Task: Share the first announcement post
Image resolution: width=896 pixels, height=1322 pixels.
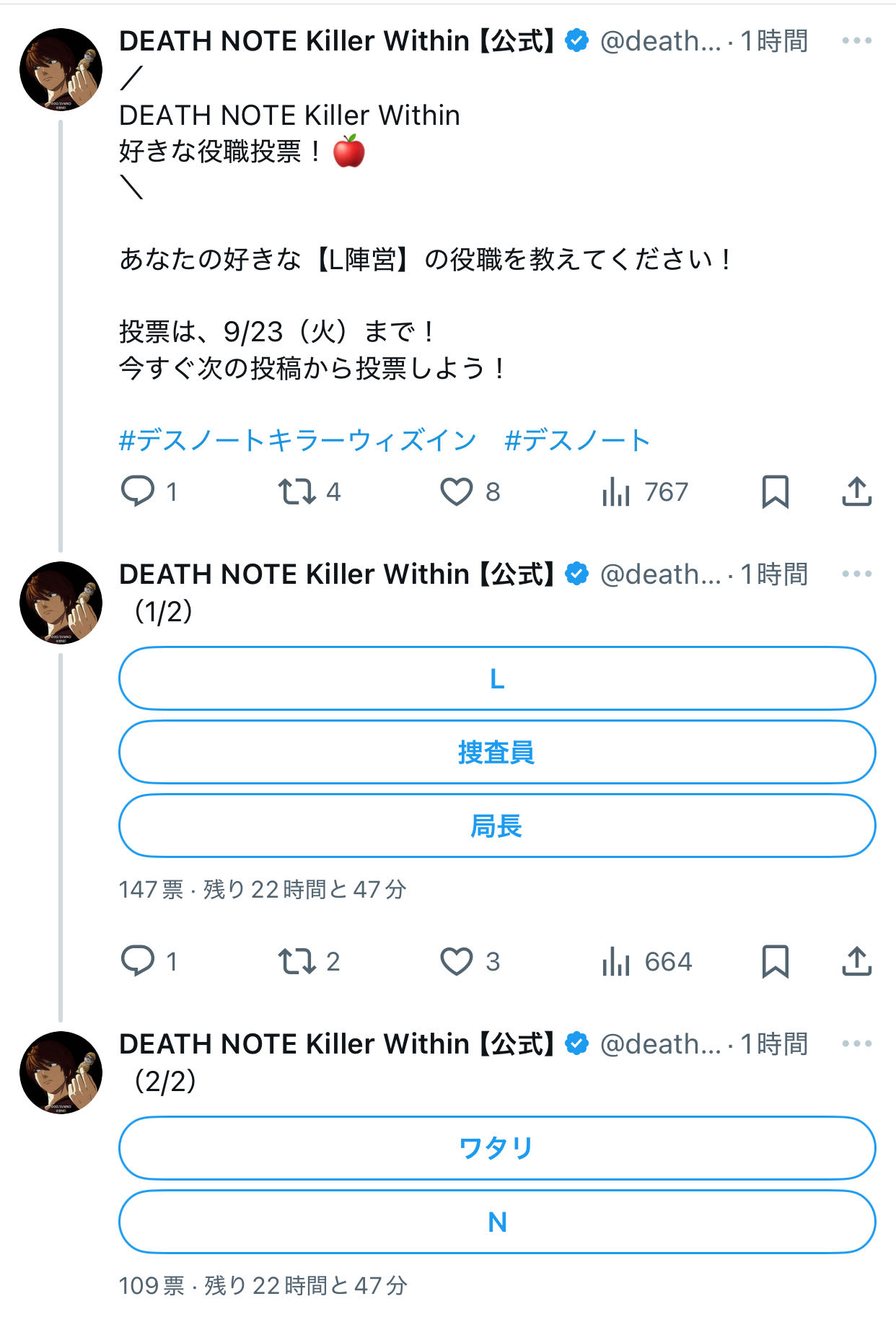Action: click(856, 491)
